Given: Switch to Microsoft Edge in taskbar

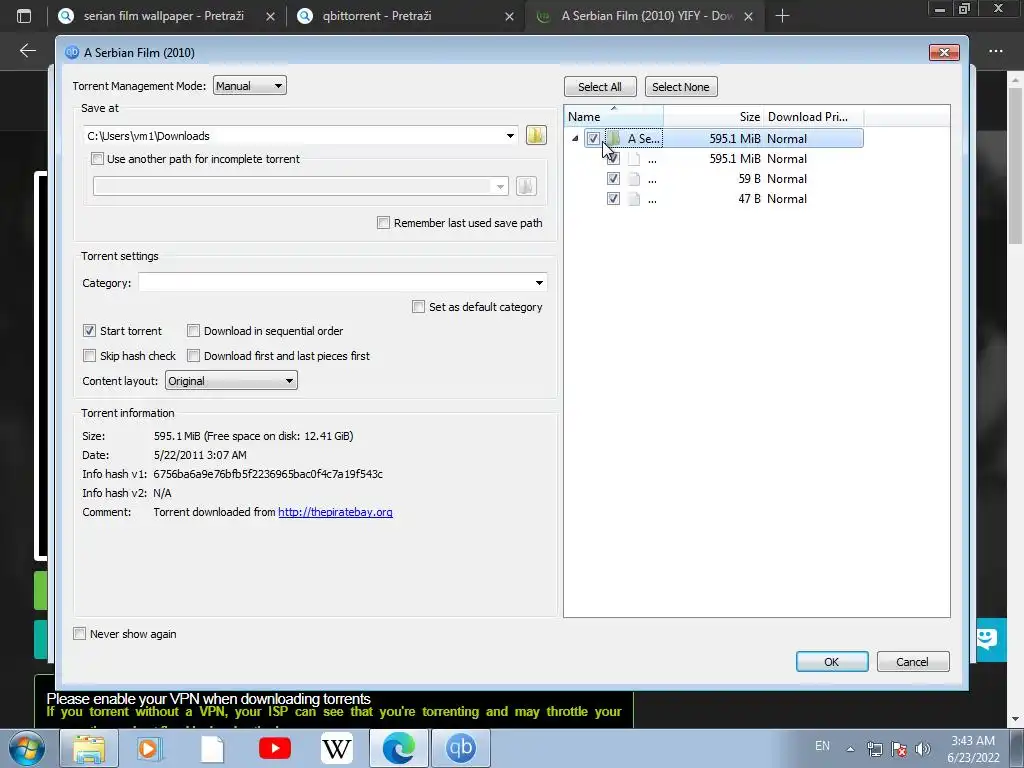Looking at the screenshot, I should click(x=398, y=748).
